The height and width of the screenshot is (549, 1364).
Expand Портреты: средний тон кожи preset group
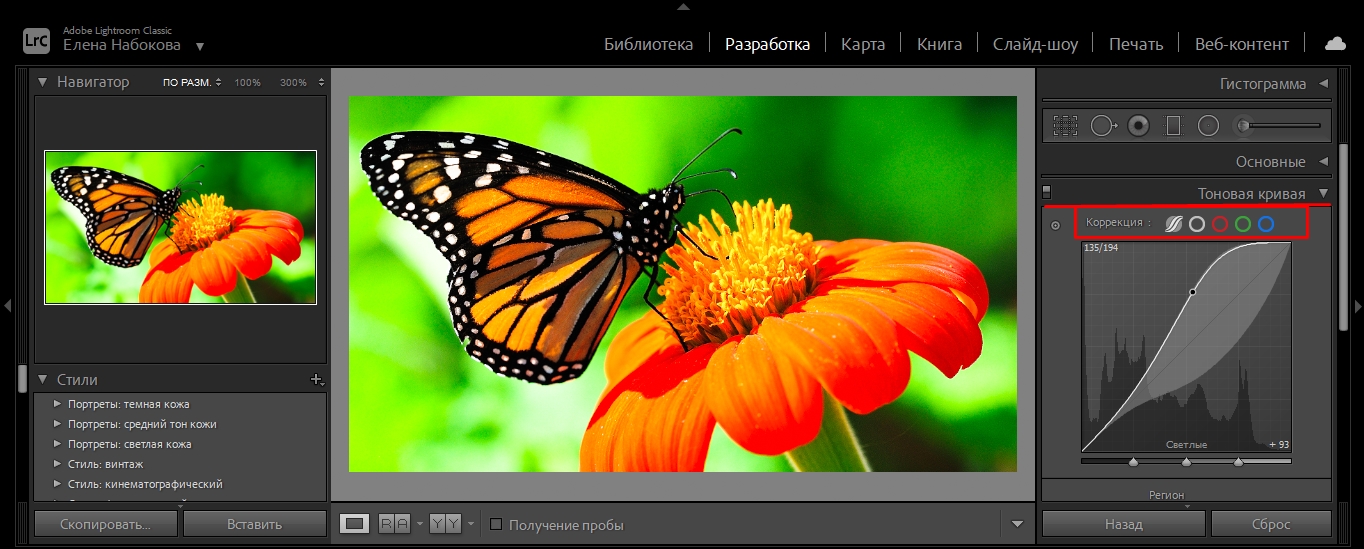point(56,424)
